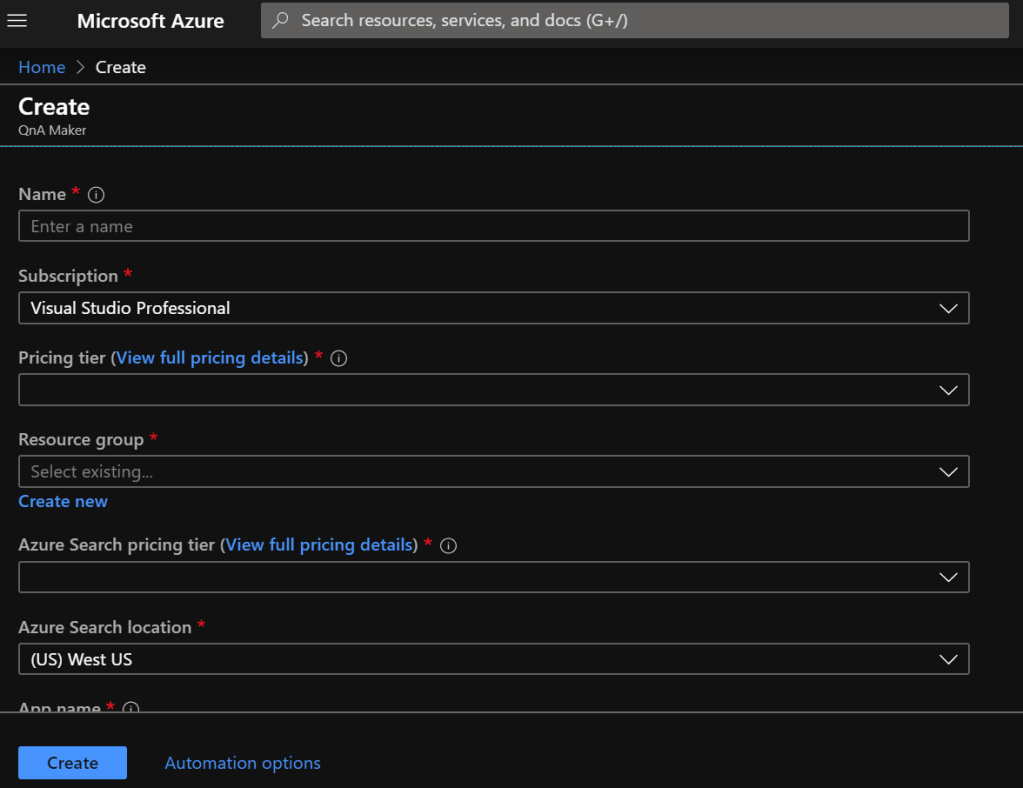Click the Azure Search pricing tier info icon
1023x788 pixels.
click(x=449, y=545)
